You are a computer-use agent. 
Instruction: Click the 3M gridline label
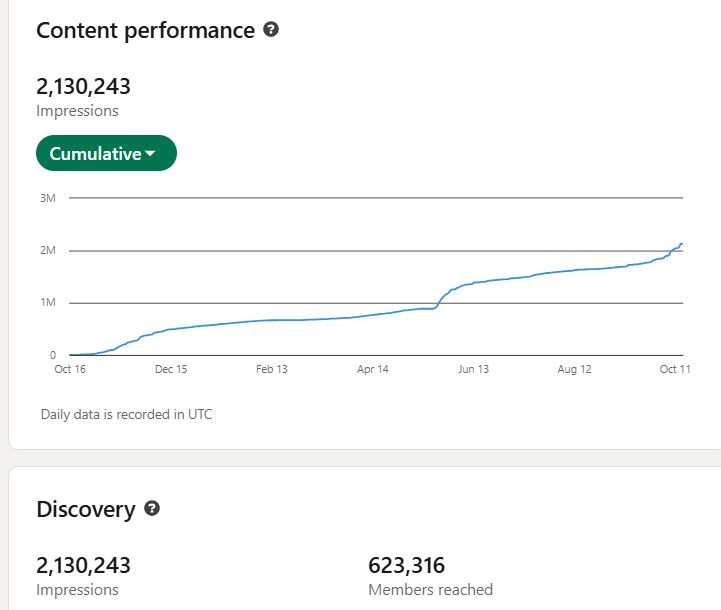48,198
